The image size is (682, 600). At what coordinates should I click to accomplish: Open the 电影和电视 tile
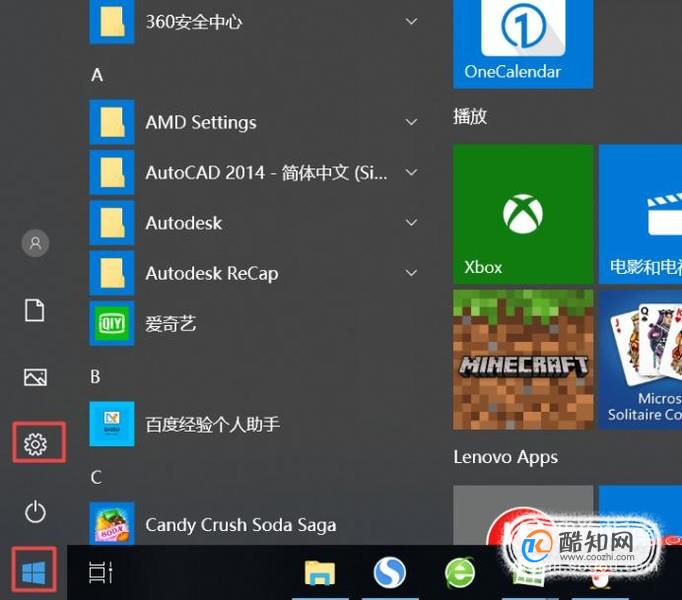coord(640,214)
